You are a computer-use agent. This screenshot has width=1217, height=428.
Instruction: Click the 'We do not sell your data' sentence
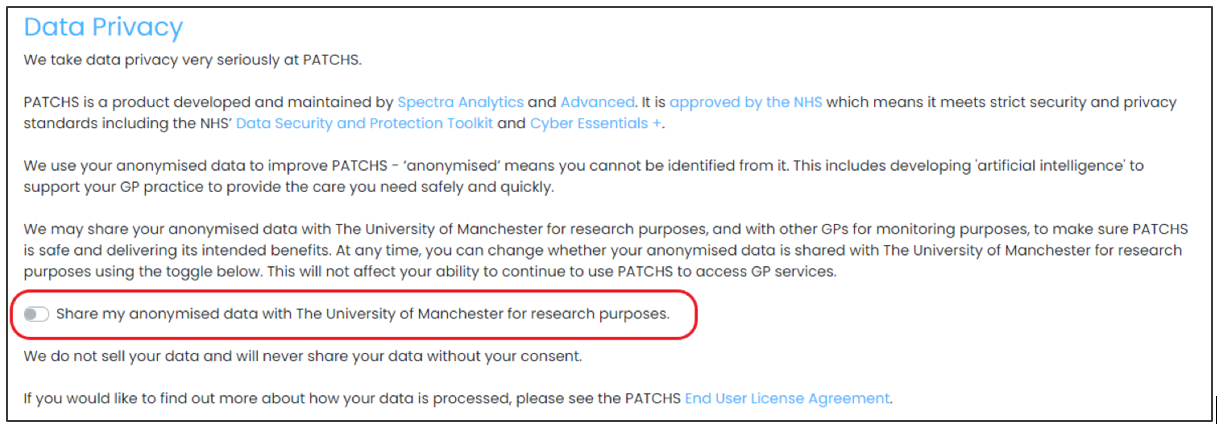pyautogui.click(x=303, y=355)
